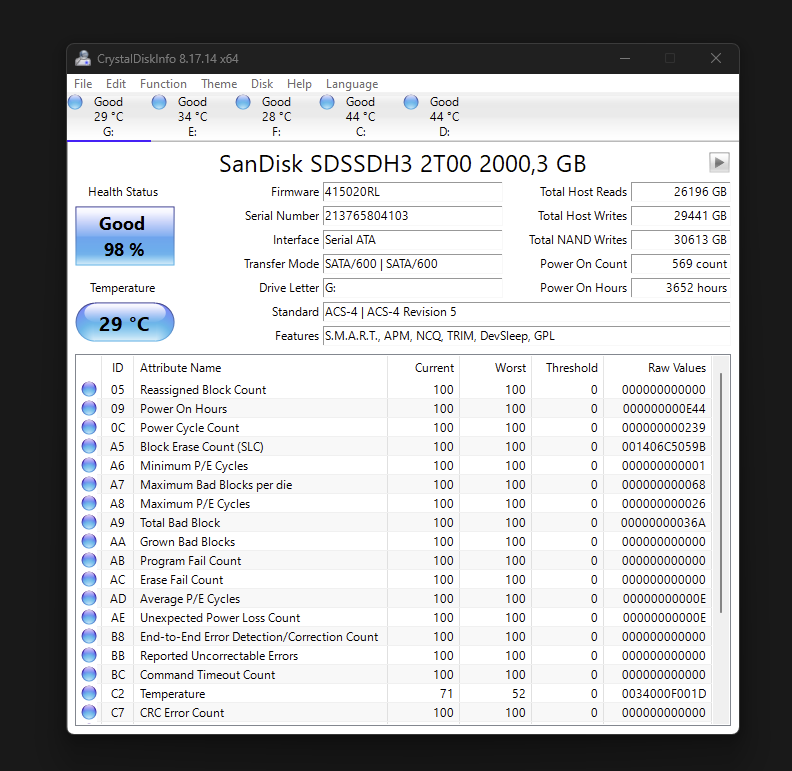Click the status icon for Power On Hours row
This screenshot has height=771, width=792.
click(89, 408)
